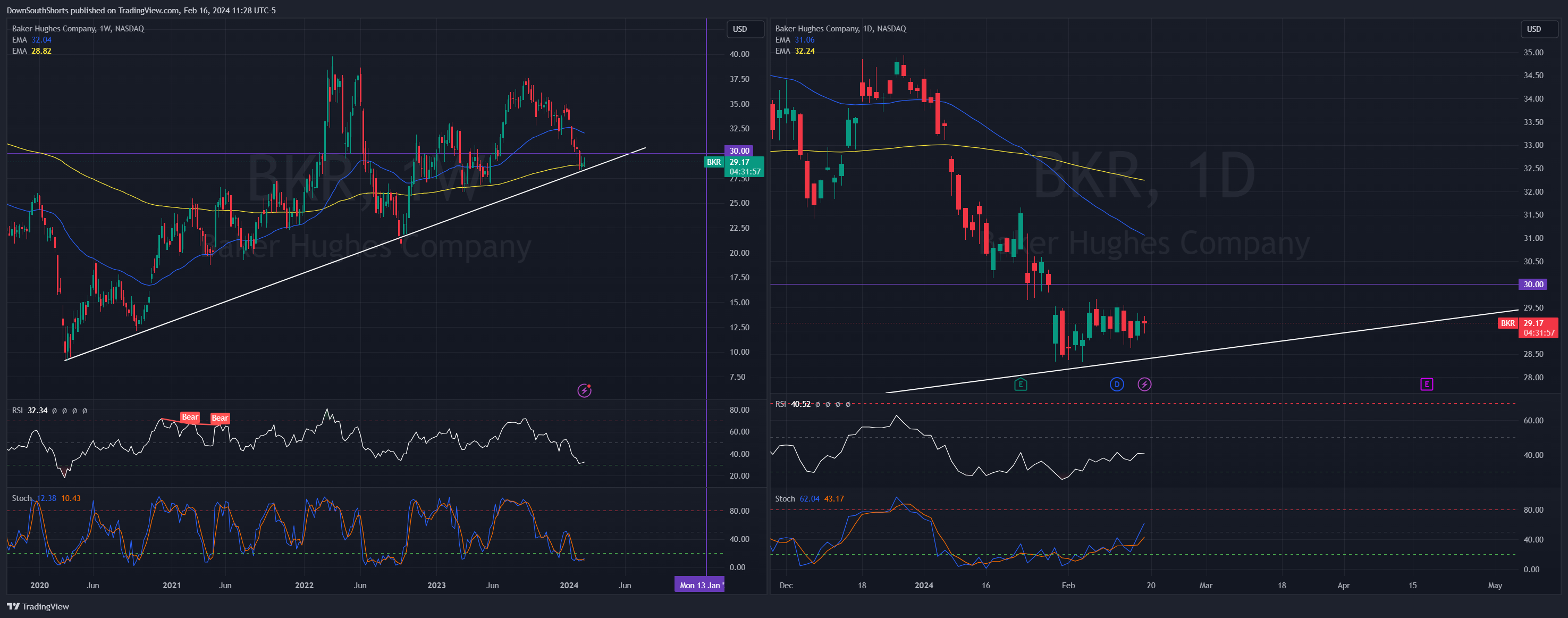The image size is (1568, 618).
Task: Click Baker Hughes Company, 1W, NASDAQ title
Action: tap(78, 29)
